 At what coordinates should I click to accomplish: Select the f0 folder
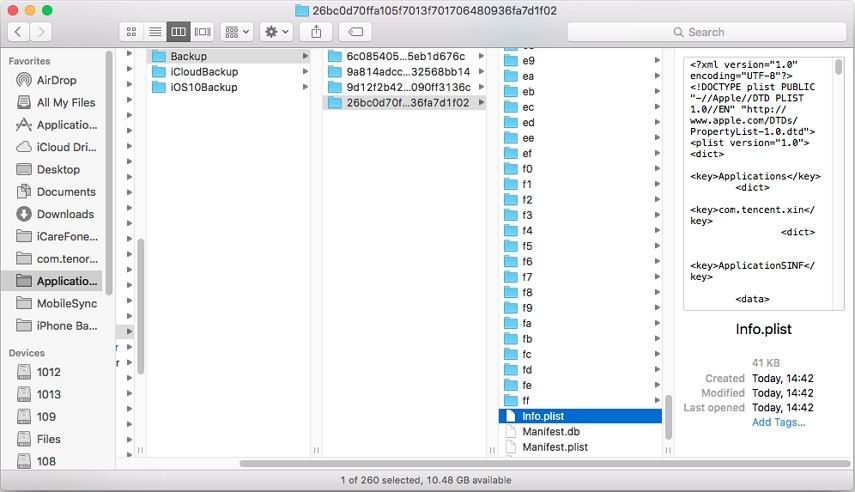pyautogui.click(x=580, y=169)
